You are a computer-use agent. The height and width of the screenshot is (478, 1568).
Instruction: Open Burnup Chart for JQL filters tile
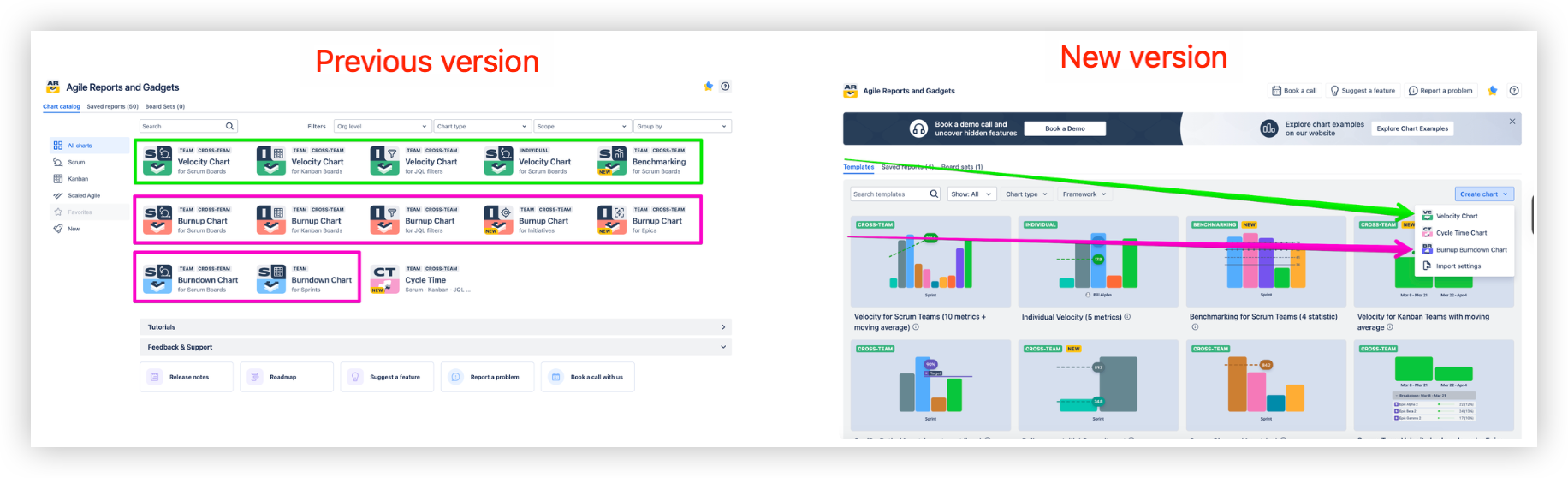click(x=414, y=220)
